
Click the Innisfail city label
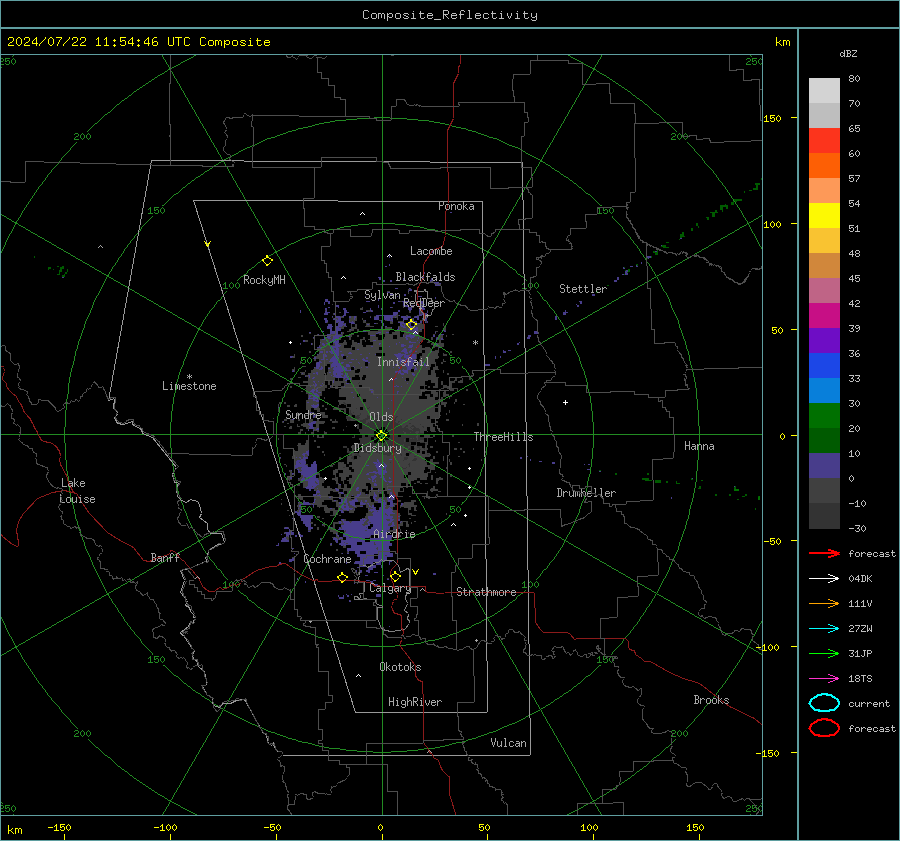click(x=403, y=362)
